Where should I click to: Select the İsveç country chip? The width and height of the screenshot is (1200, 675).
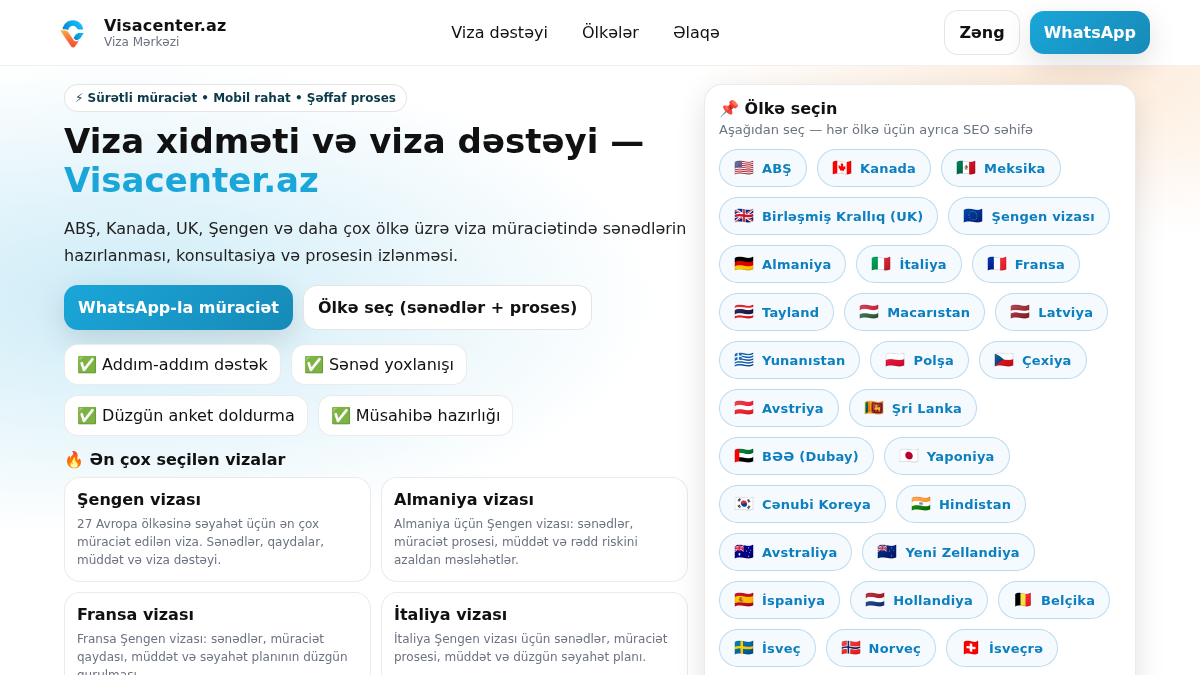click(x=767, y=648)
